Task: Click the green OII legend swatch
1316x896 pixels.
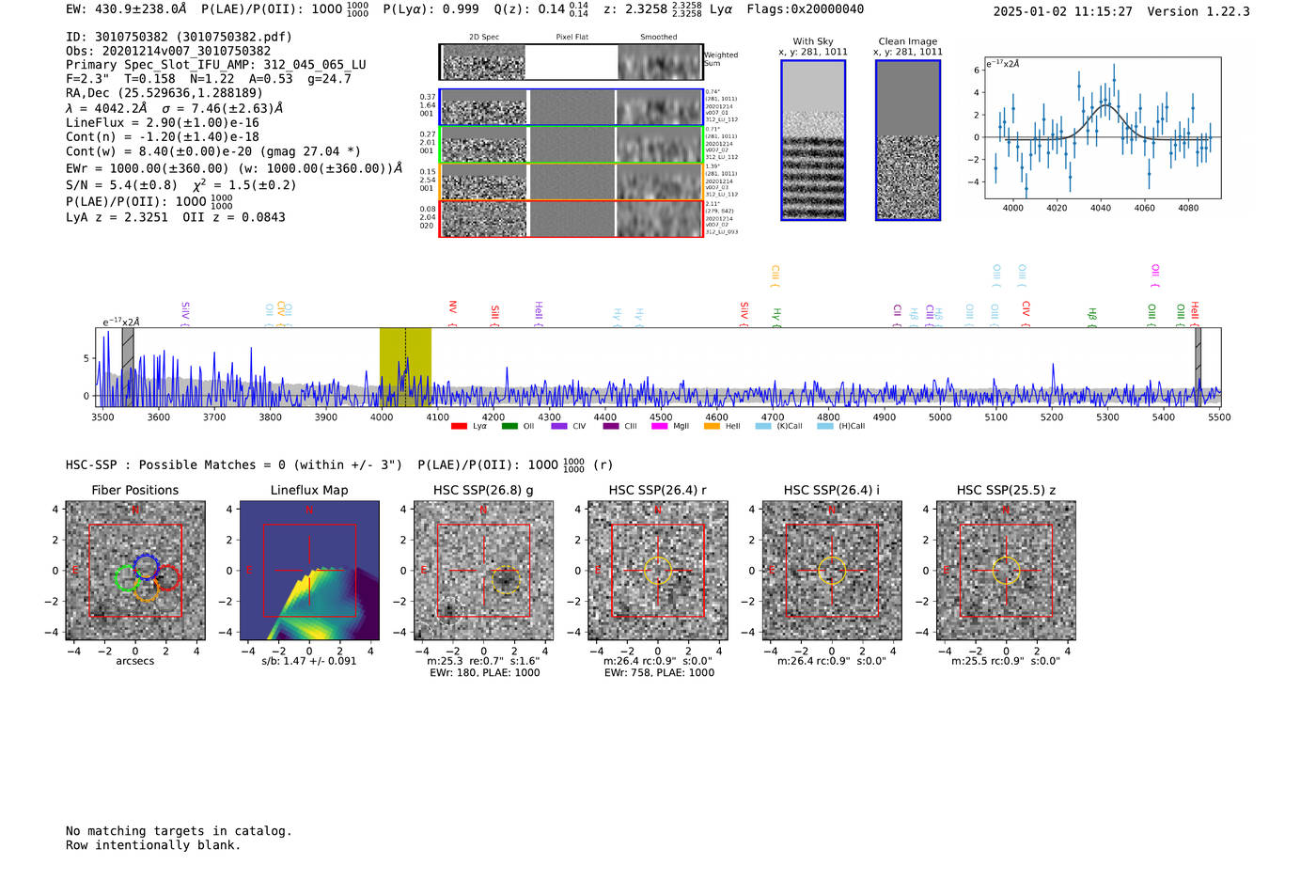Action: click(509, 426)
